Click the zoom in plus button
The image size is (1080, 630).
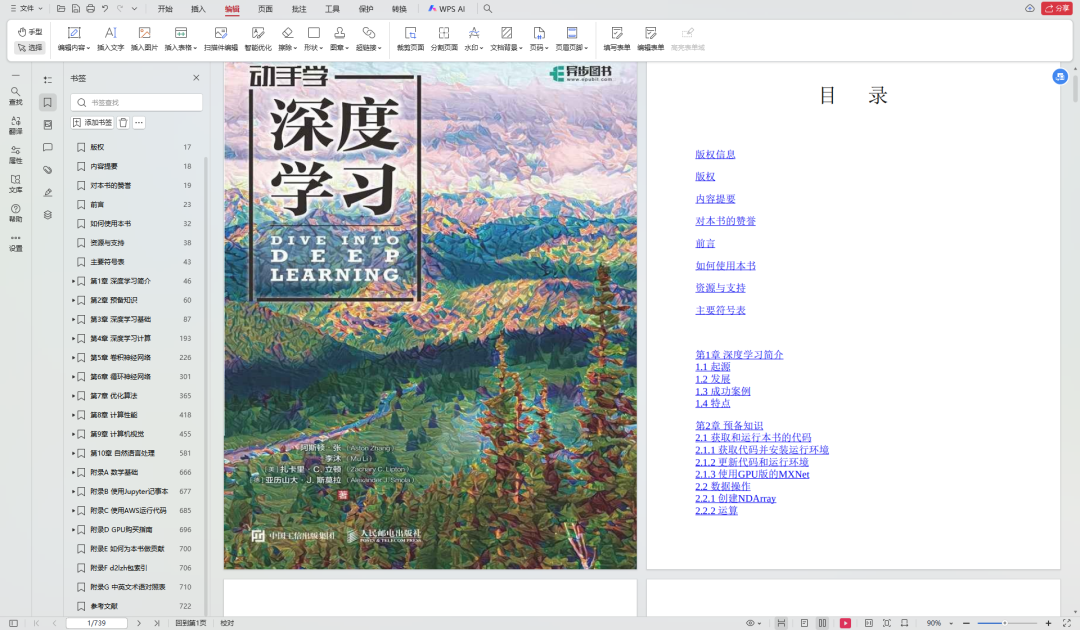click(1048, 623)
